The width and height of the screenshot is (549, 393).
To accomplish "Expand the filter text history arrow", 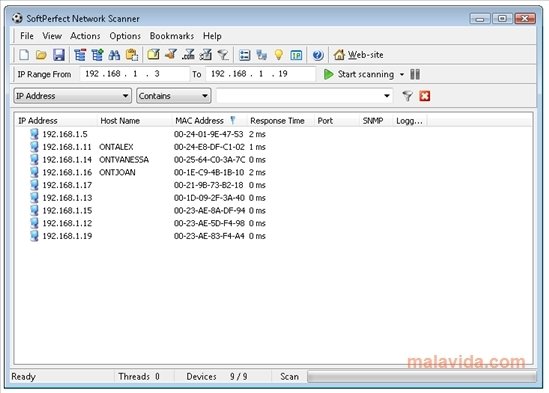I will pos(387,96).
